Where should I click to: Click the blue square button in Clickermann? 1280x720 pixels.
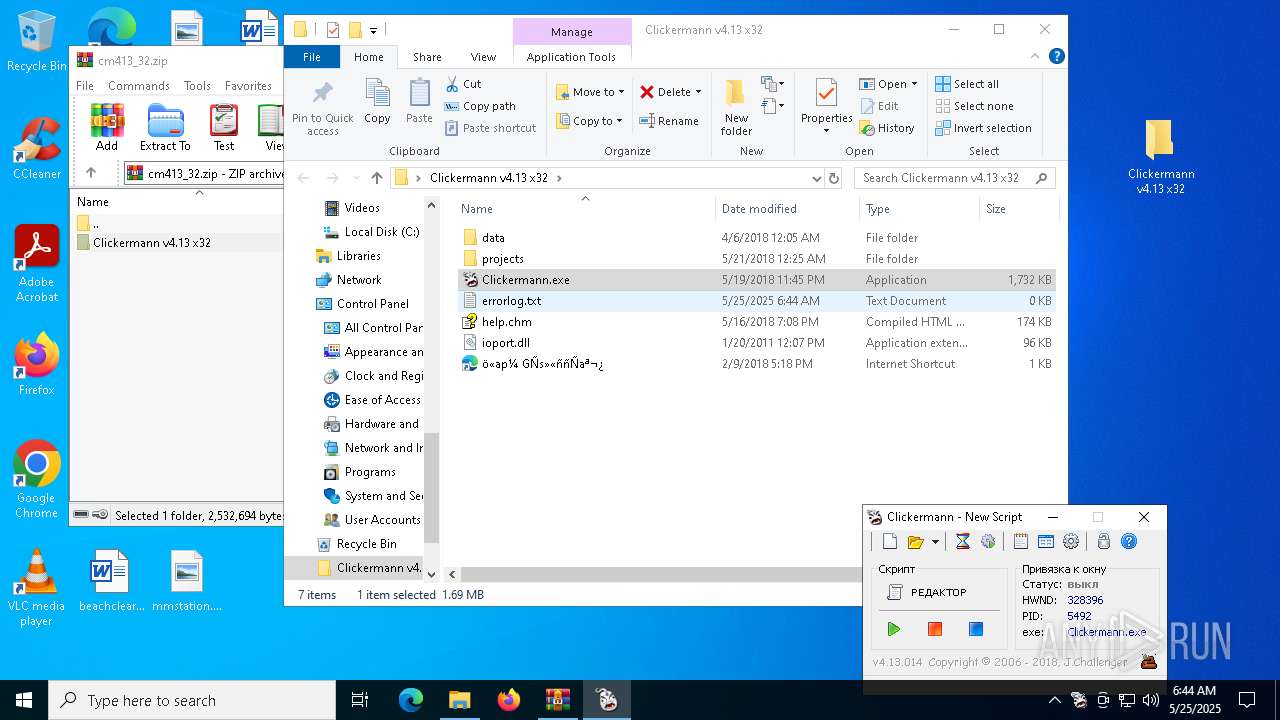tap(976, 629)
